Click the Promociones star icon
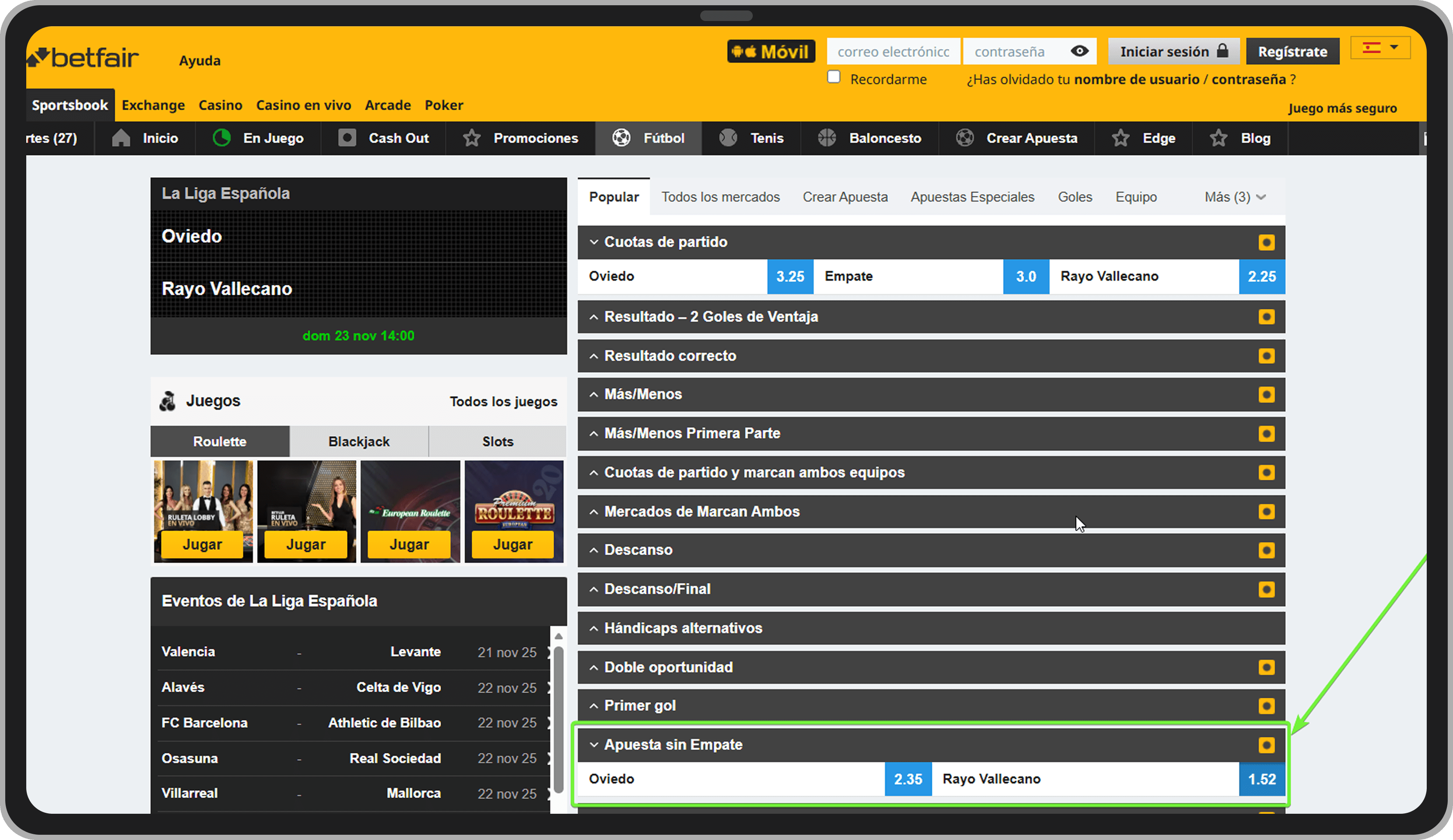The image size is (1453, 840). (472, 138)
